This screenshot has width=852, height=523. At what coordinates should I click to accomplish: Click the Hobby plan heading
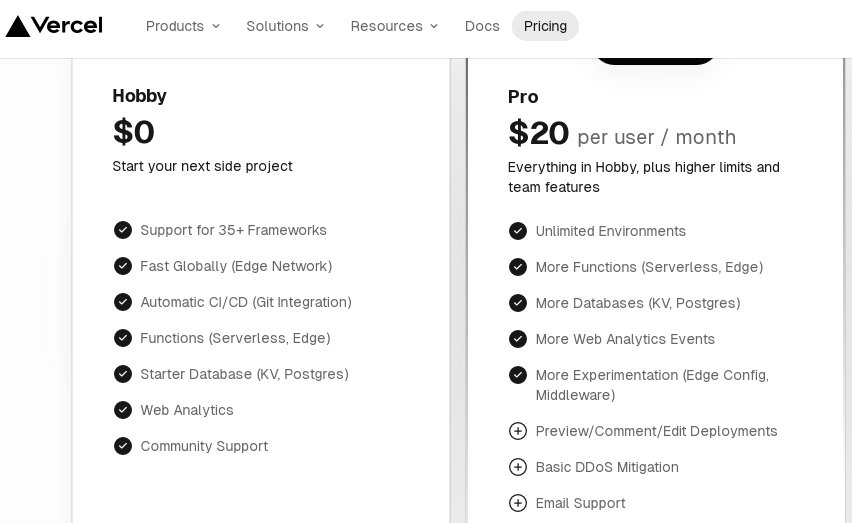point(140,96)
